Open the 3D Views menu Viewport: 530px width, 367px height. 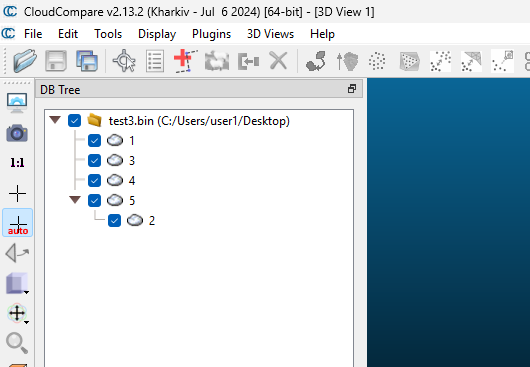[270, 34]
